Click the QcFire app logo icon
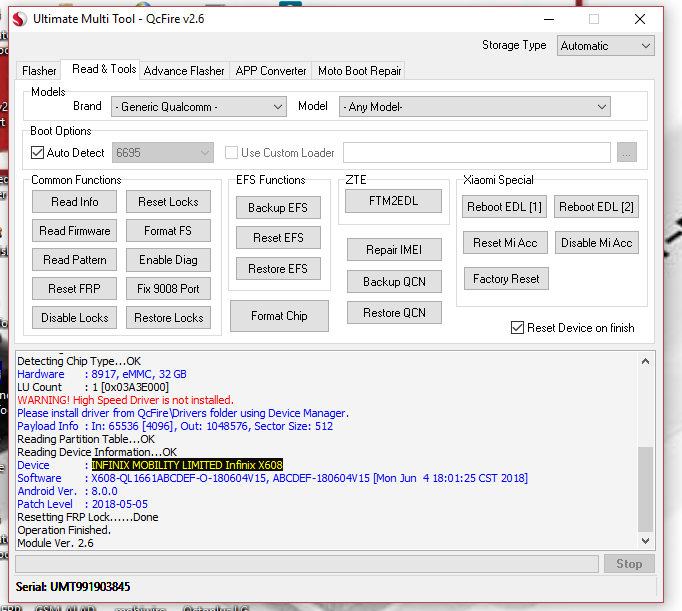Viewport: 682px width, 611px height. (20, 19)
